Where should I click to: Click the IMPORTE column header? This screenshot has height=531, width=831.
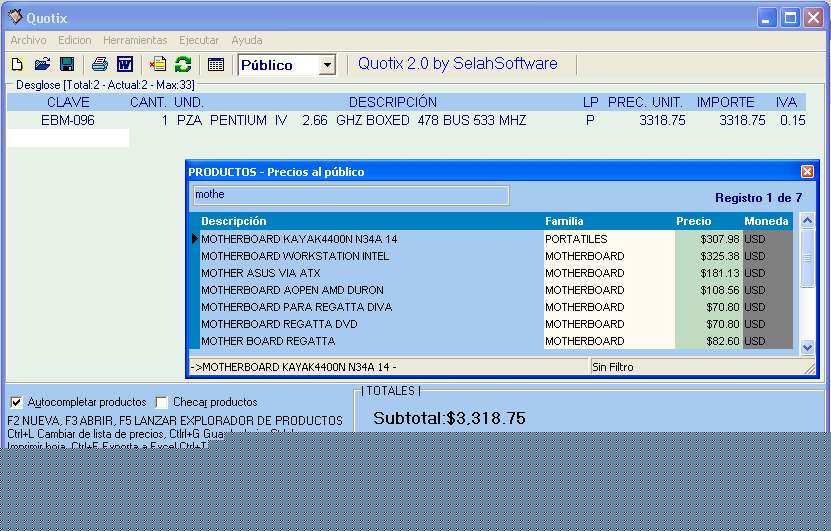(725, 102)
